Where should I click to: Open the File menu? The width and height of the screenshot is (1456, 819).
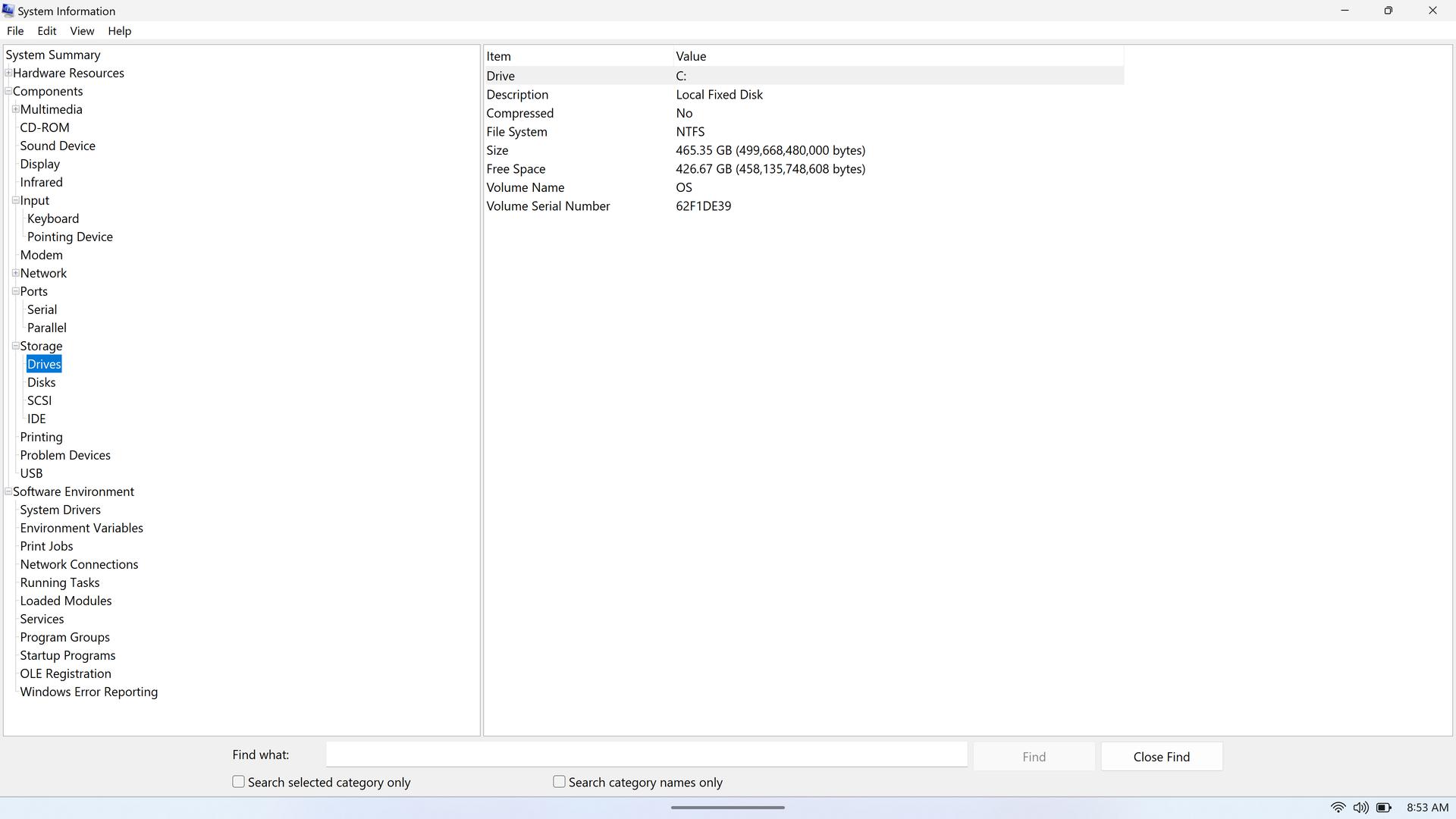15,31
